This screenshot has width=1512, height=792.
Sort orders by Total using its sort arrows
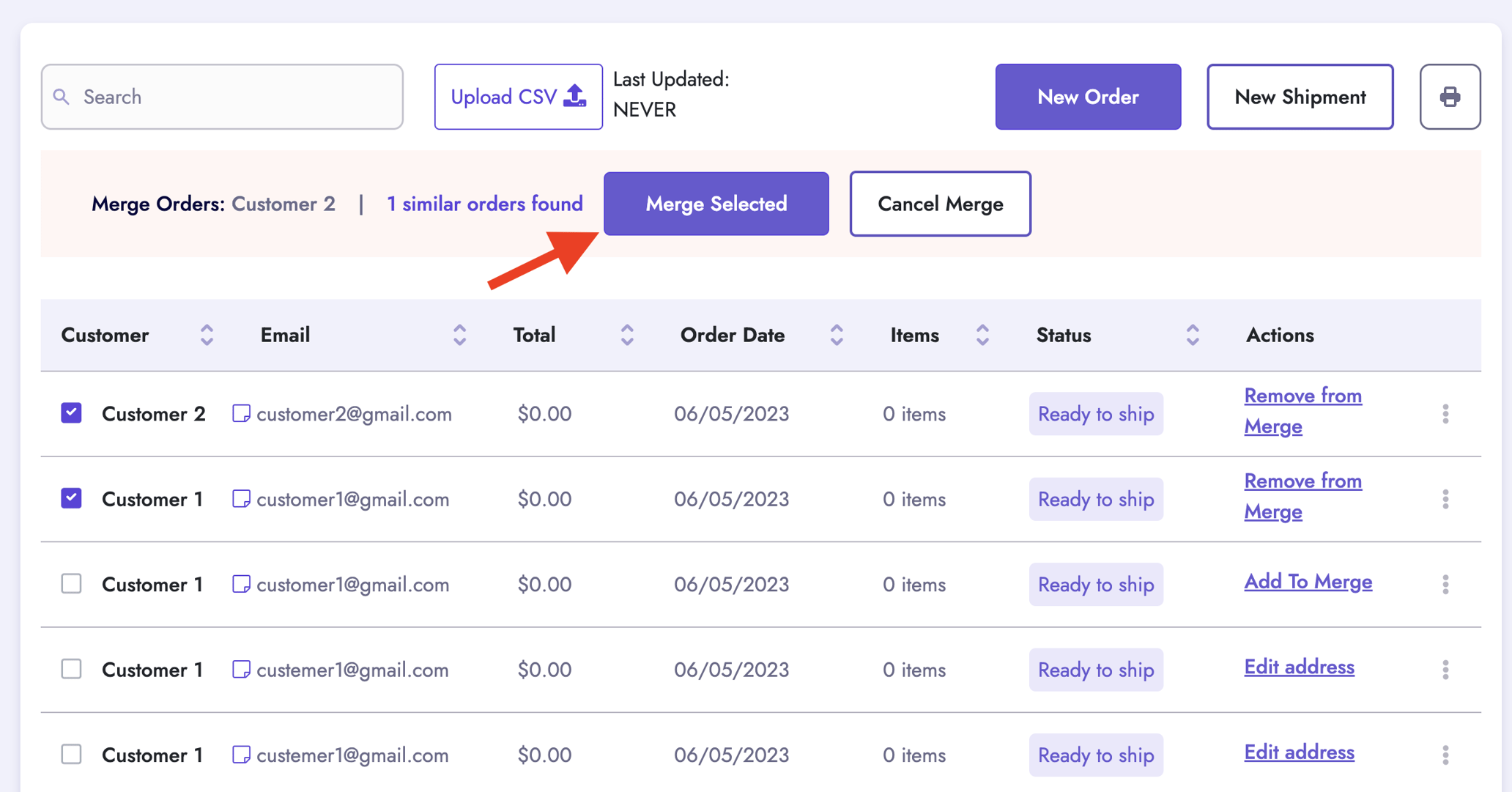tap(627, 335)
